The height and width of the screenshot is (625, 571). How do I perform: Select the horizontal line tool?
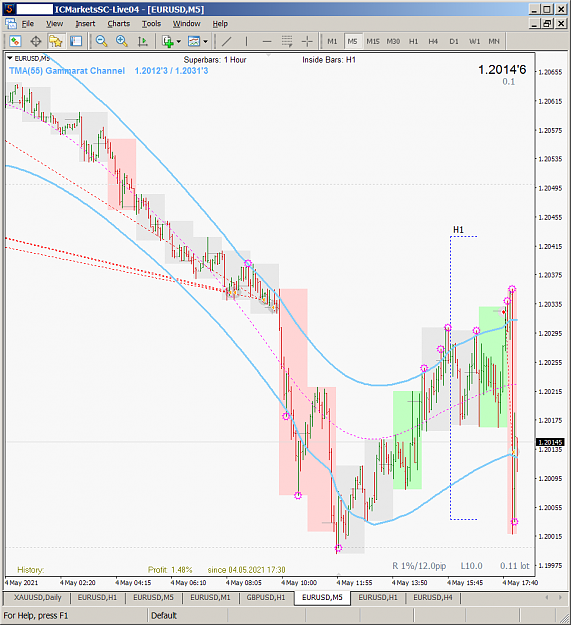tap(267, 41)
